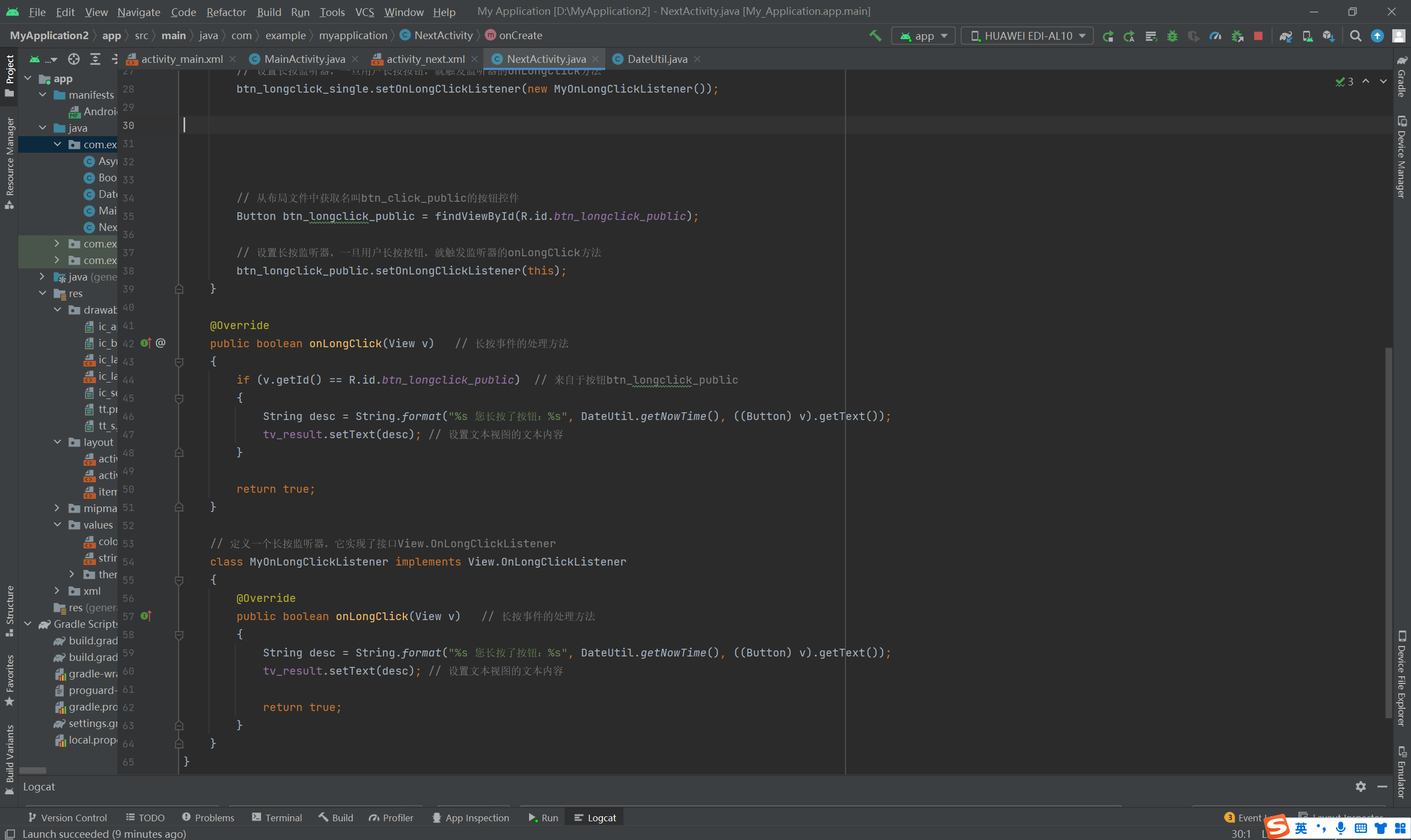Open the Profiler gauge icon in toolbar
Image resolution: width=1411 pixels, height=840 pixels.
pos(1215,36)
